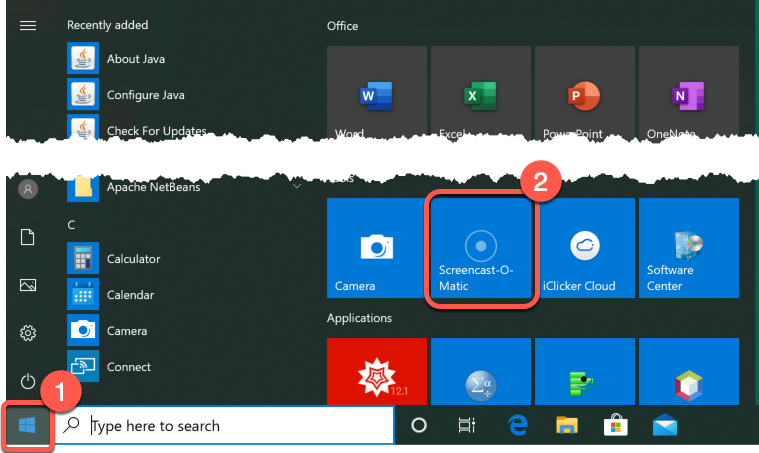Click the Office tile group heading
Image resolution: width=759 pixels, height=453 pixels.
[x=343, y=26]
